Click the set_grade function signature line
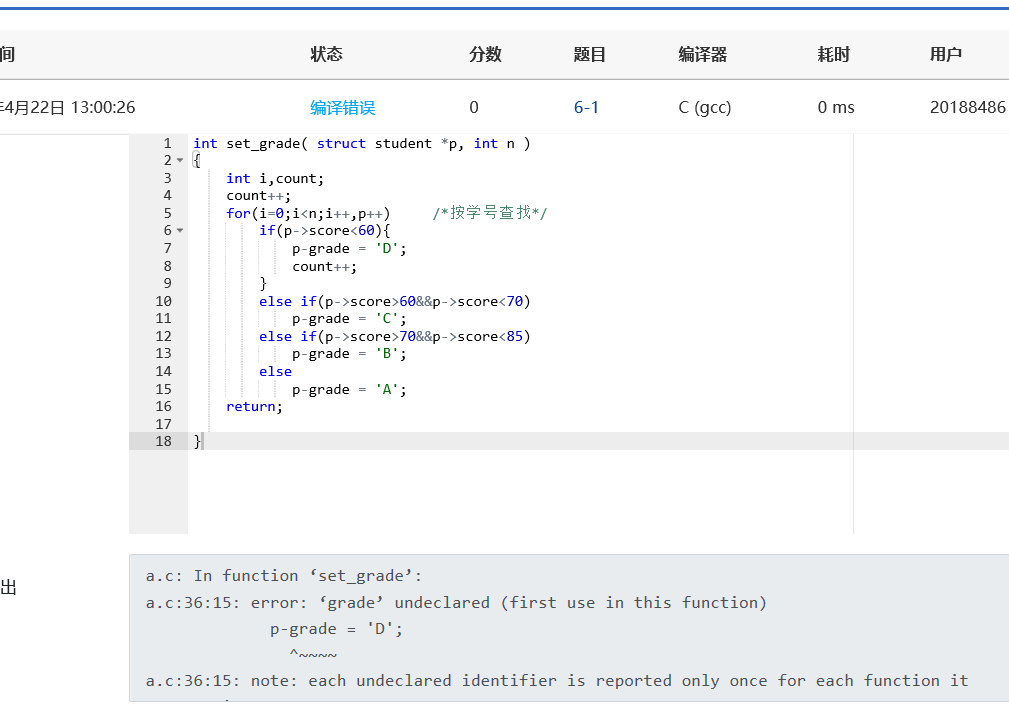1009x716 pixels. (362, 143)
